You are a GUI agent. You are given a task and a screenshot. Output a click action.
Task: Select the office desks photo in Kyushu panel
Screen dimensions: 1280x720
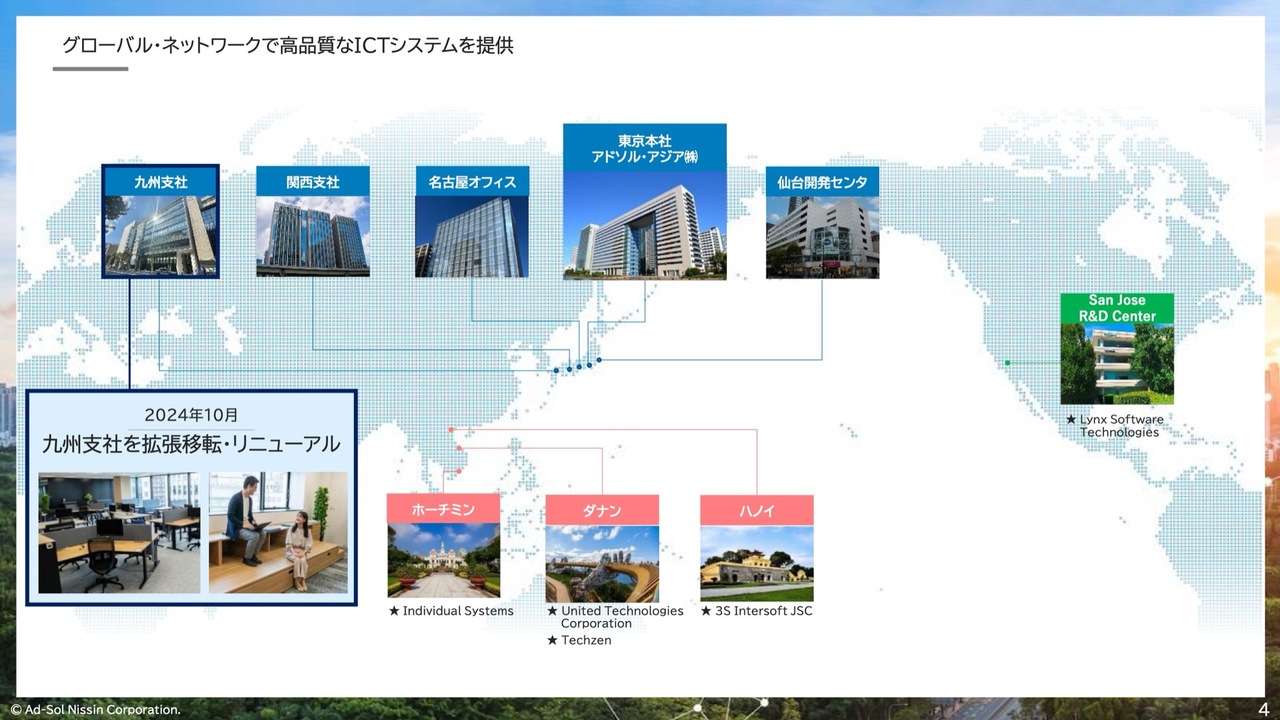(119, 532)
